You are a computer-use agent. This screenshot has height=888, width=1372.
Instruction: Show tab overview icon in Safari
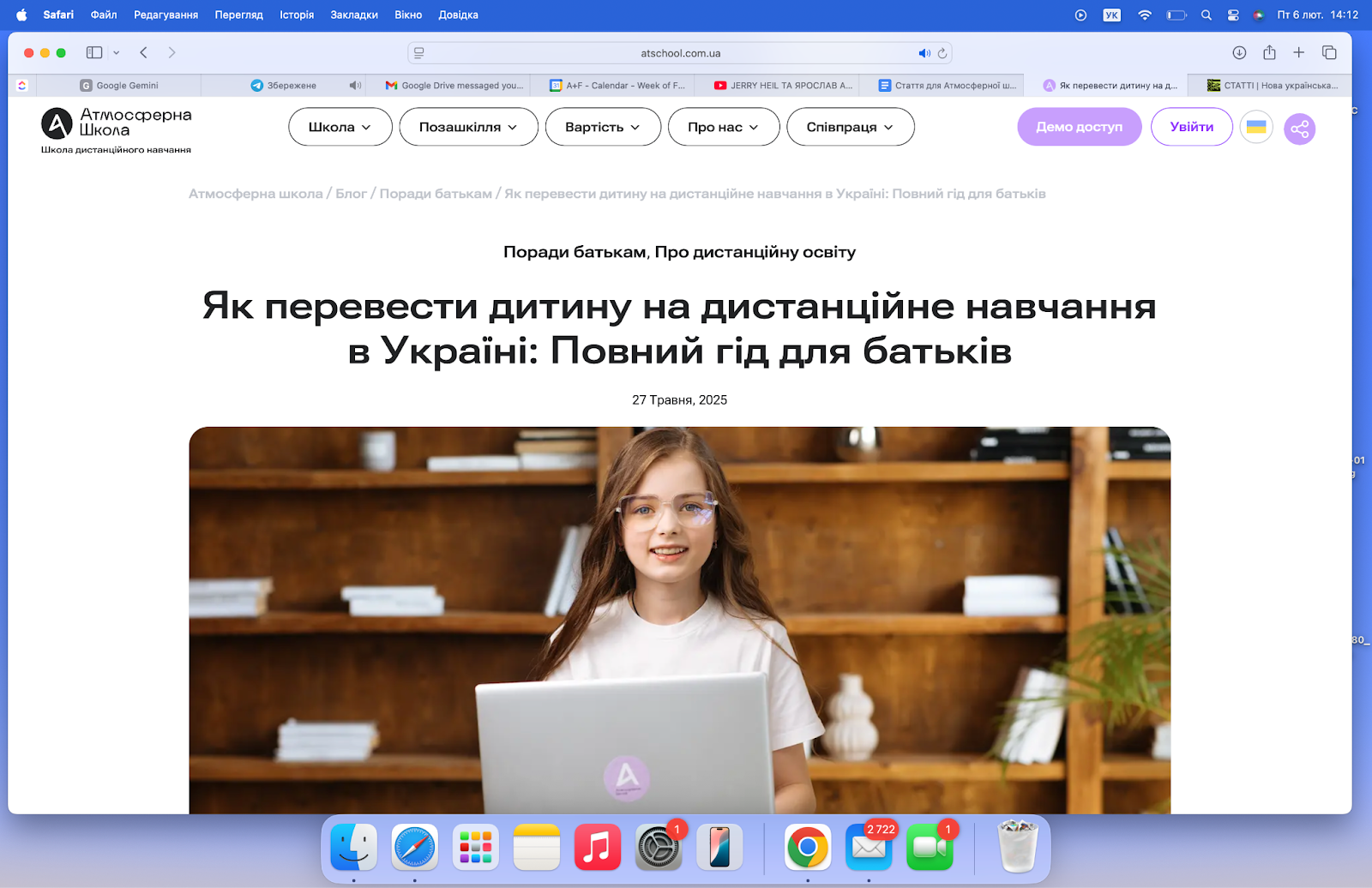click(x=1329, y=53)
